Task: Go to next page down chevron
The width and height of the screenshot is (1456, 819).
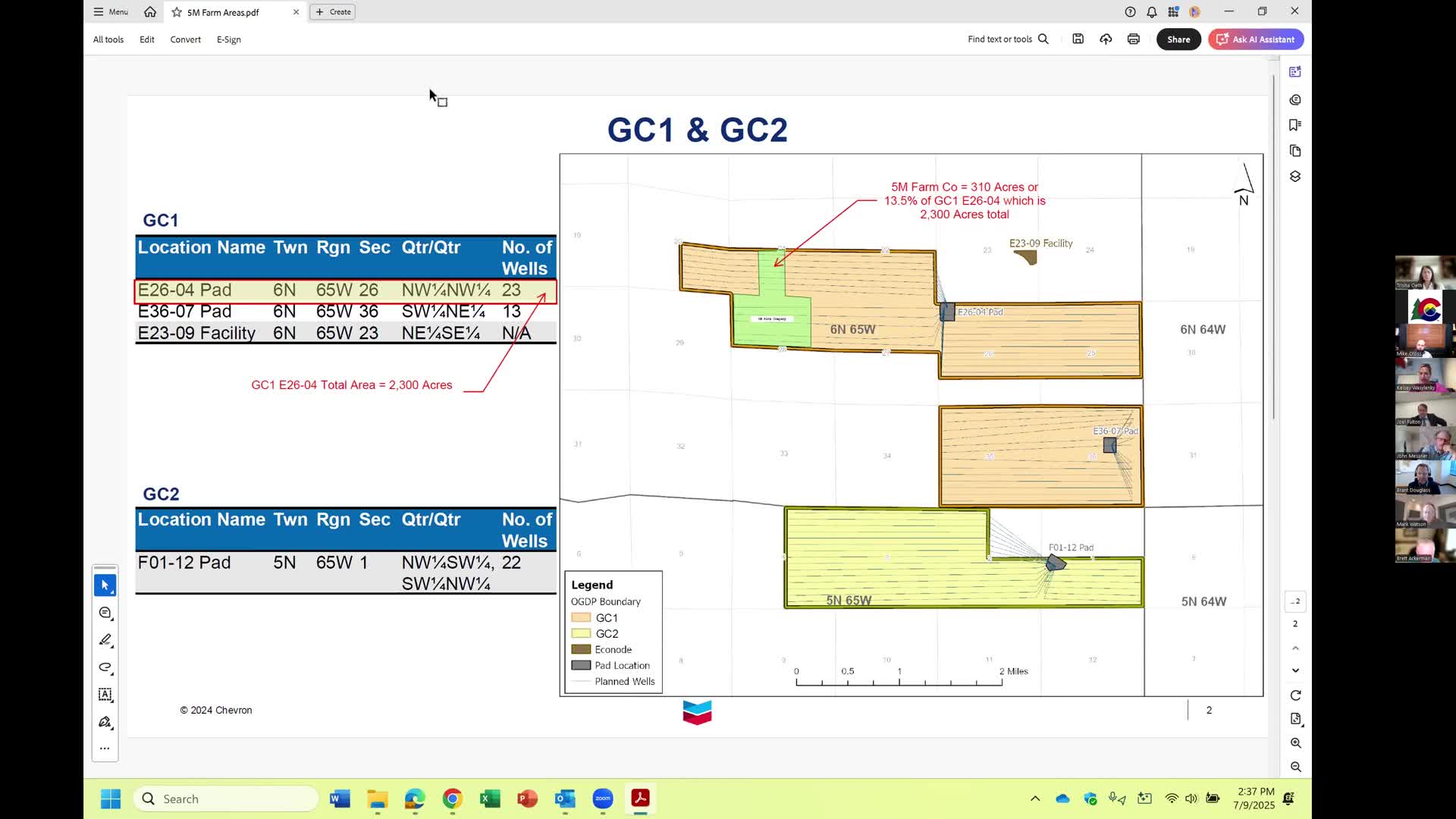Action: (1295, 670)
